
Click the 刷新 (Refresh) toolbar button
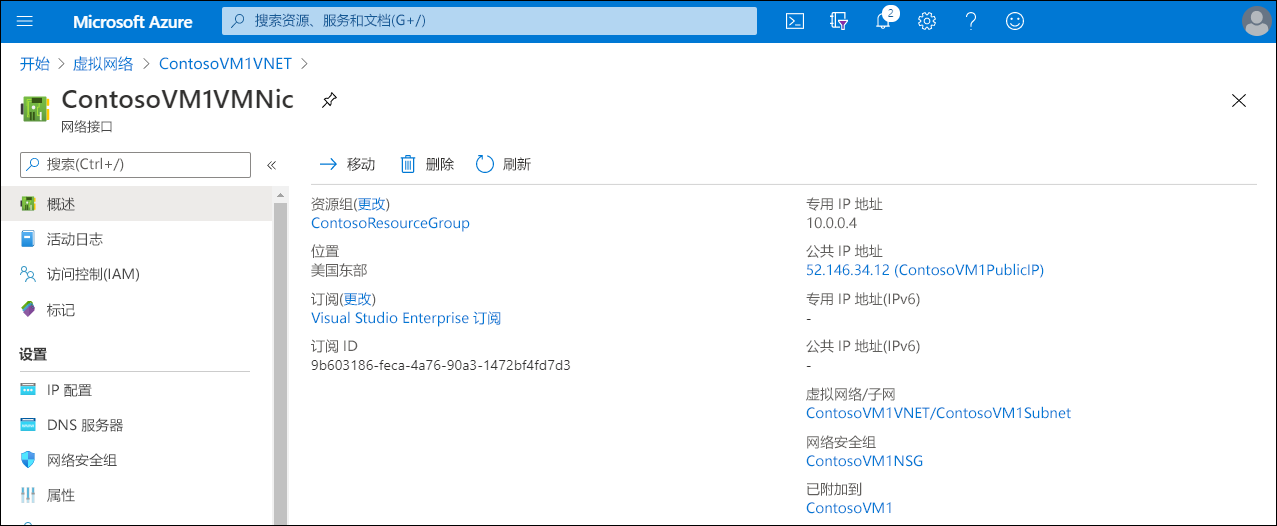[x=503, y=164]
